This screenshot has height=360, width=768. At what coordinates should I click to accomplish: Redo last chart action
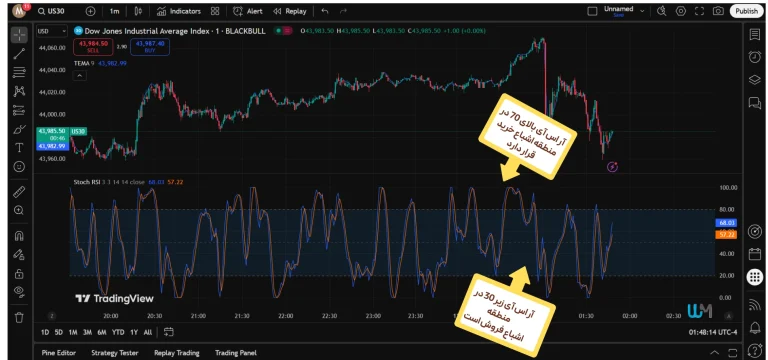(x=343, y=11)
